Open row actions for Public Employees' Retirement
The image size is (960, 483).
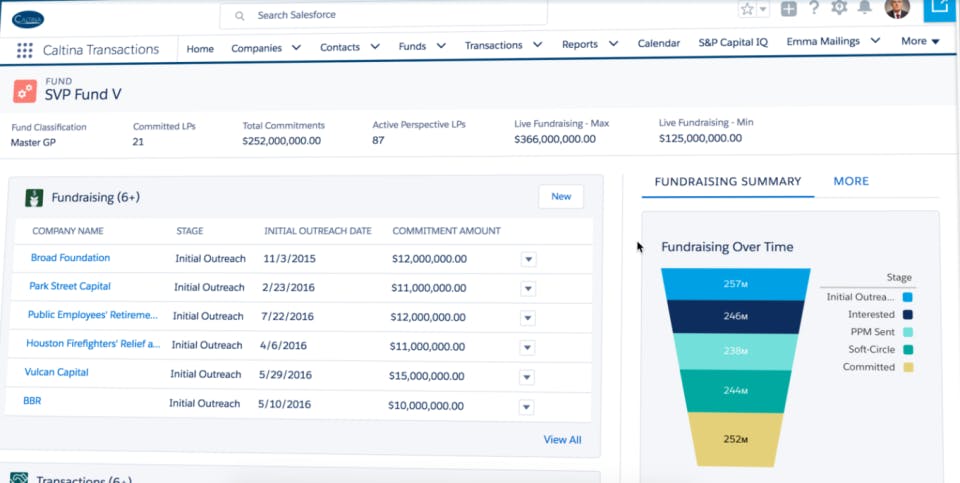[528, 318]
